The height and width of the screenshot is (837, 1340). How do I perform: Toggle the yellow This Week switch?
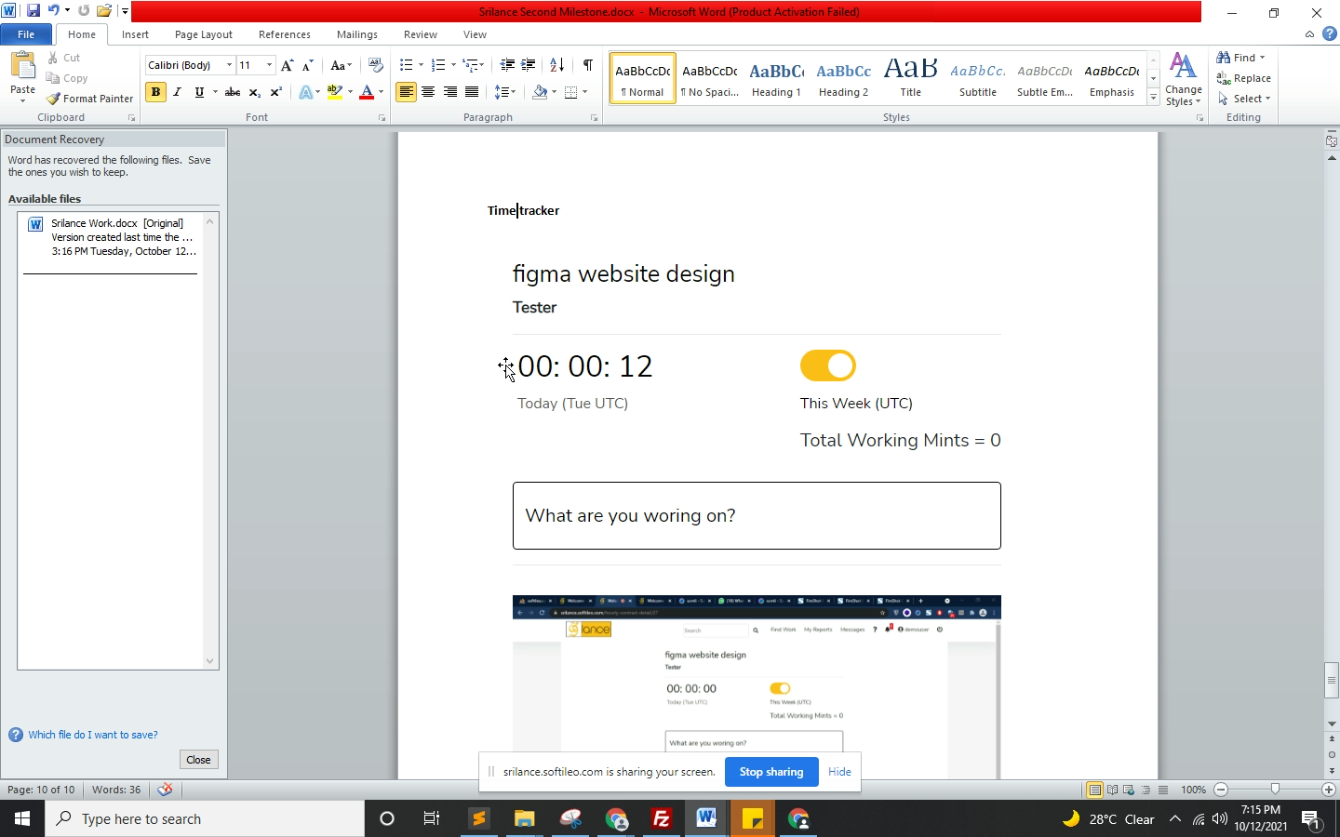coord(827,366)
